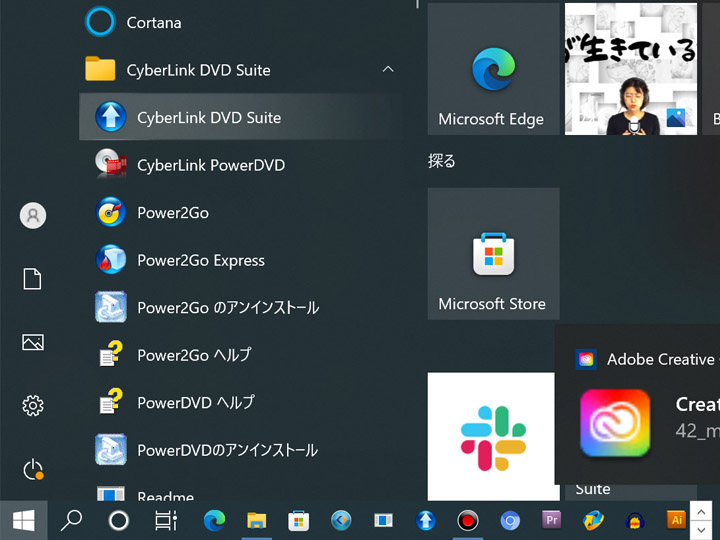Open the Power button menu

tap(33, 468)
